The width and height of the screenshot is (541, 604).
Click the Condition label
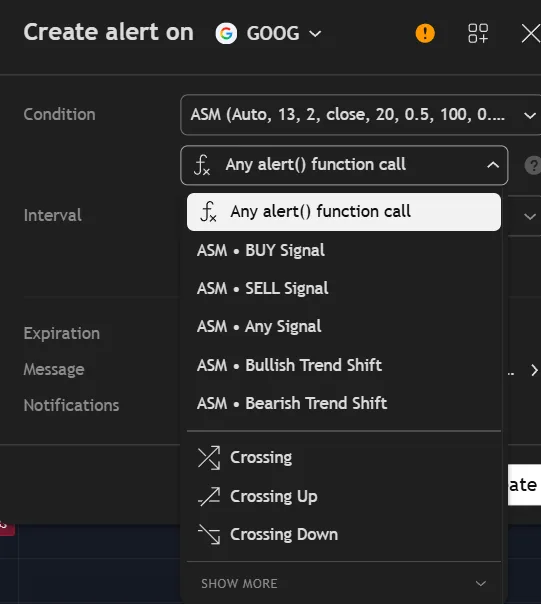coord(59,114)
